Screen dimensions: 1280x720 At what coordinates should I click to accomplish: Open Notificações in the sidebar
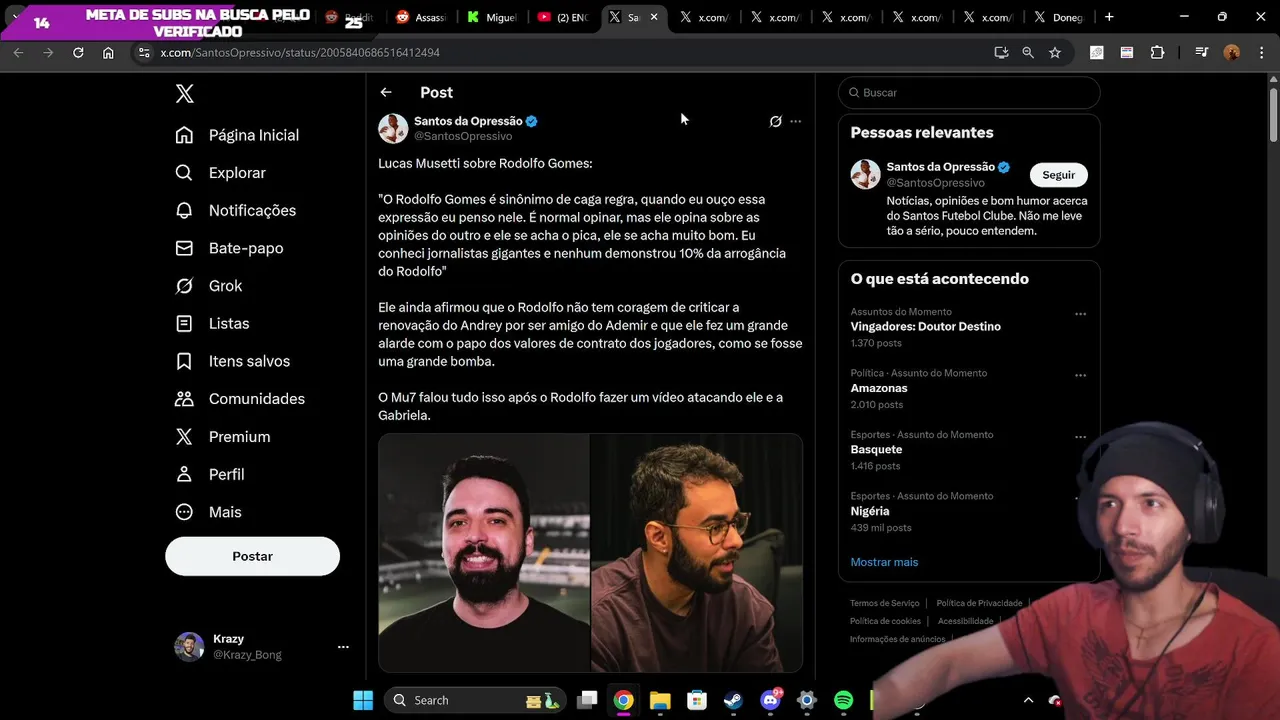coord(236,211)
